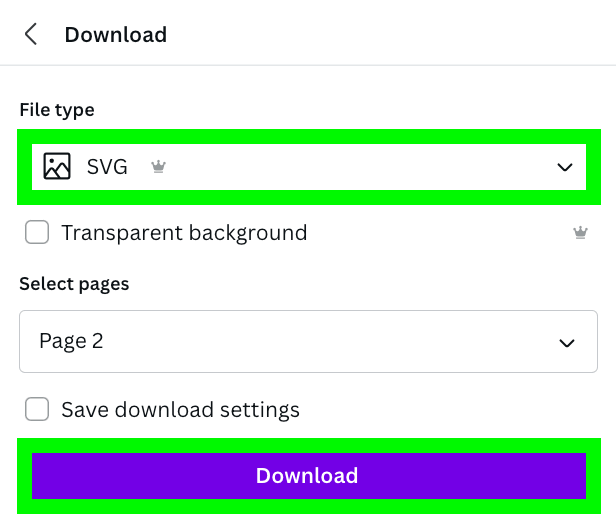Click the image file type icon
This screenshot has width=616, height=526.
tap(57, 167)
